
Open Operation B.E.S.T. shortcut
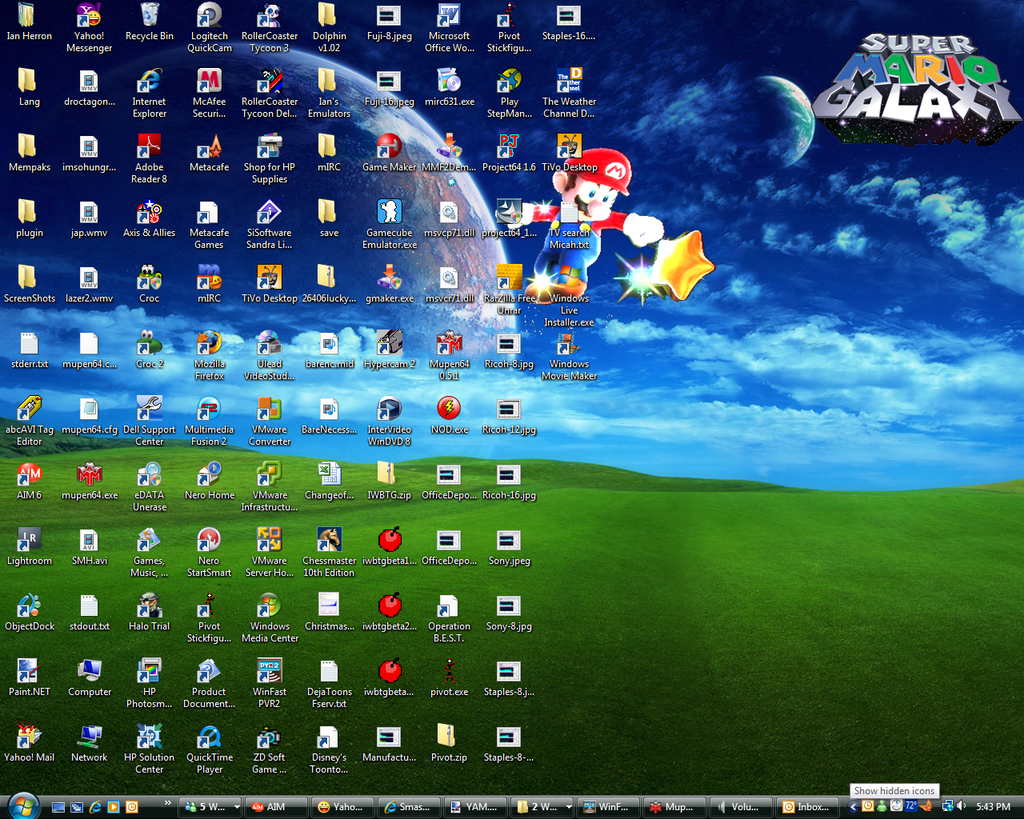click(x=449, y=618)
